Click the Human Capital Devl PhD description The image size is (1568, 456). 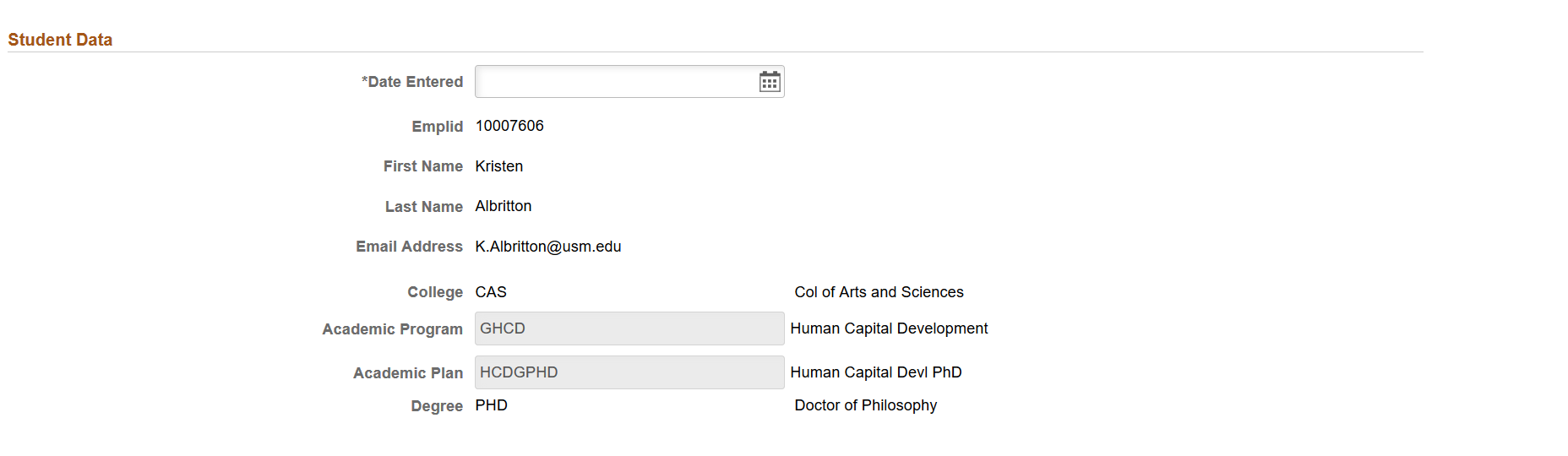(x=876, y=372)
